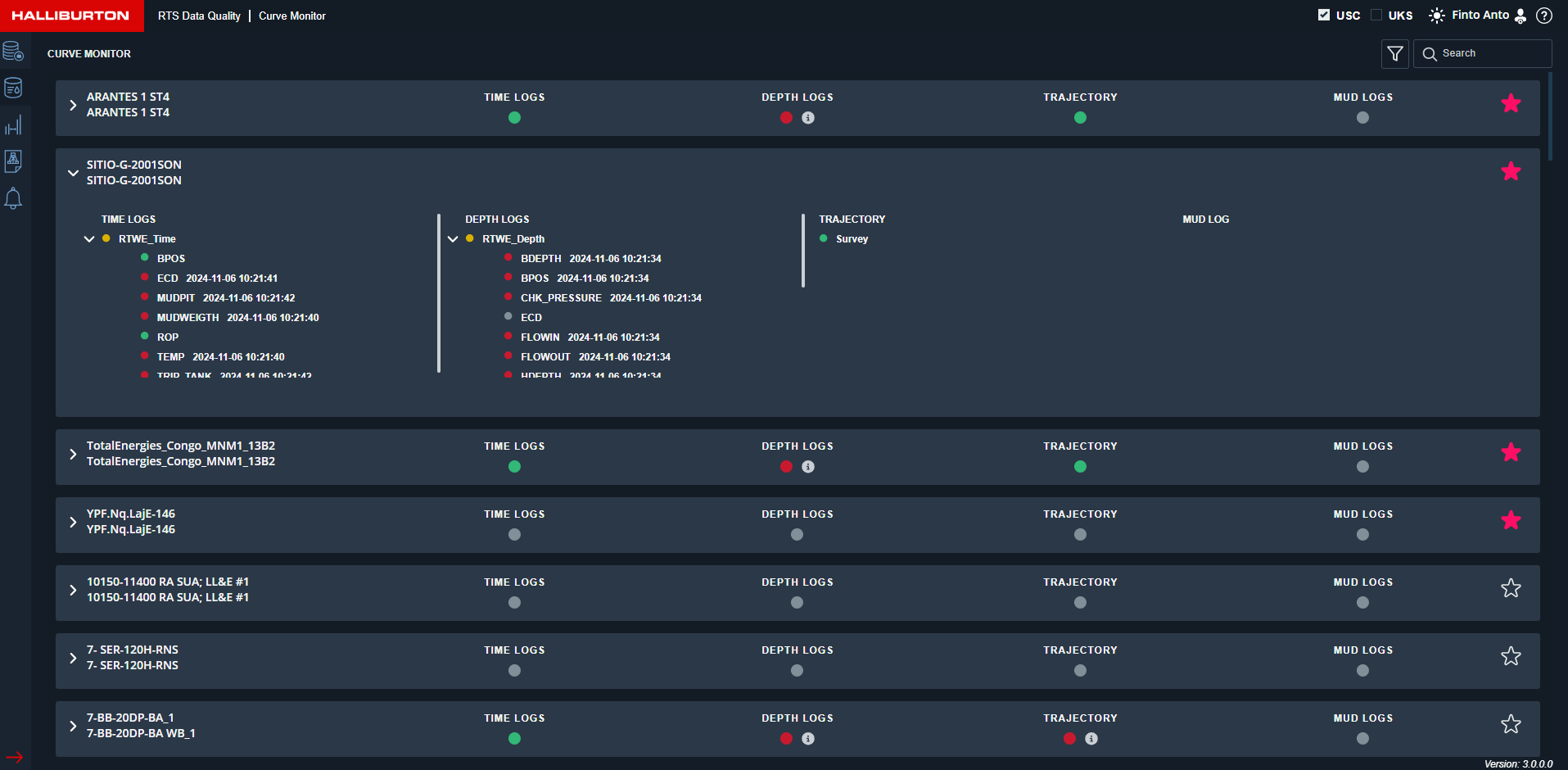Click 7-BB-20DP-BA_1 depth logs info icon

[808, 739]
